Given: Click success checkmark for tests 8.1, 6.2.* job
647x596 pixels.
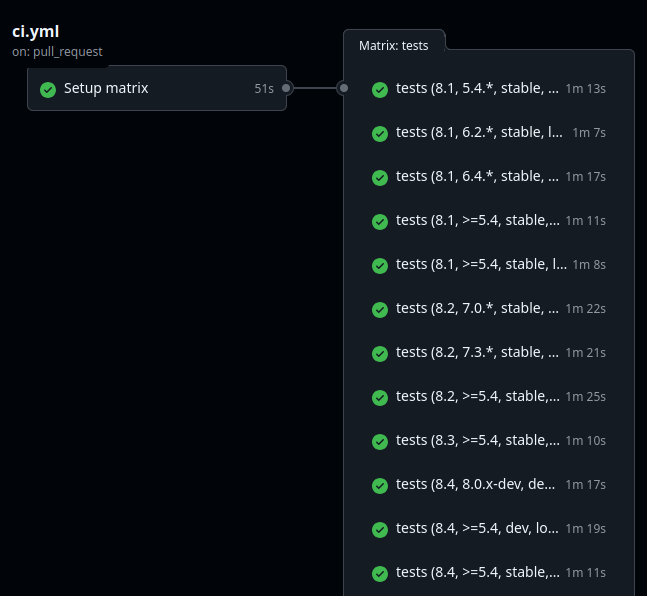Looking at the screenshot, I should point(380,133).
